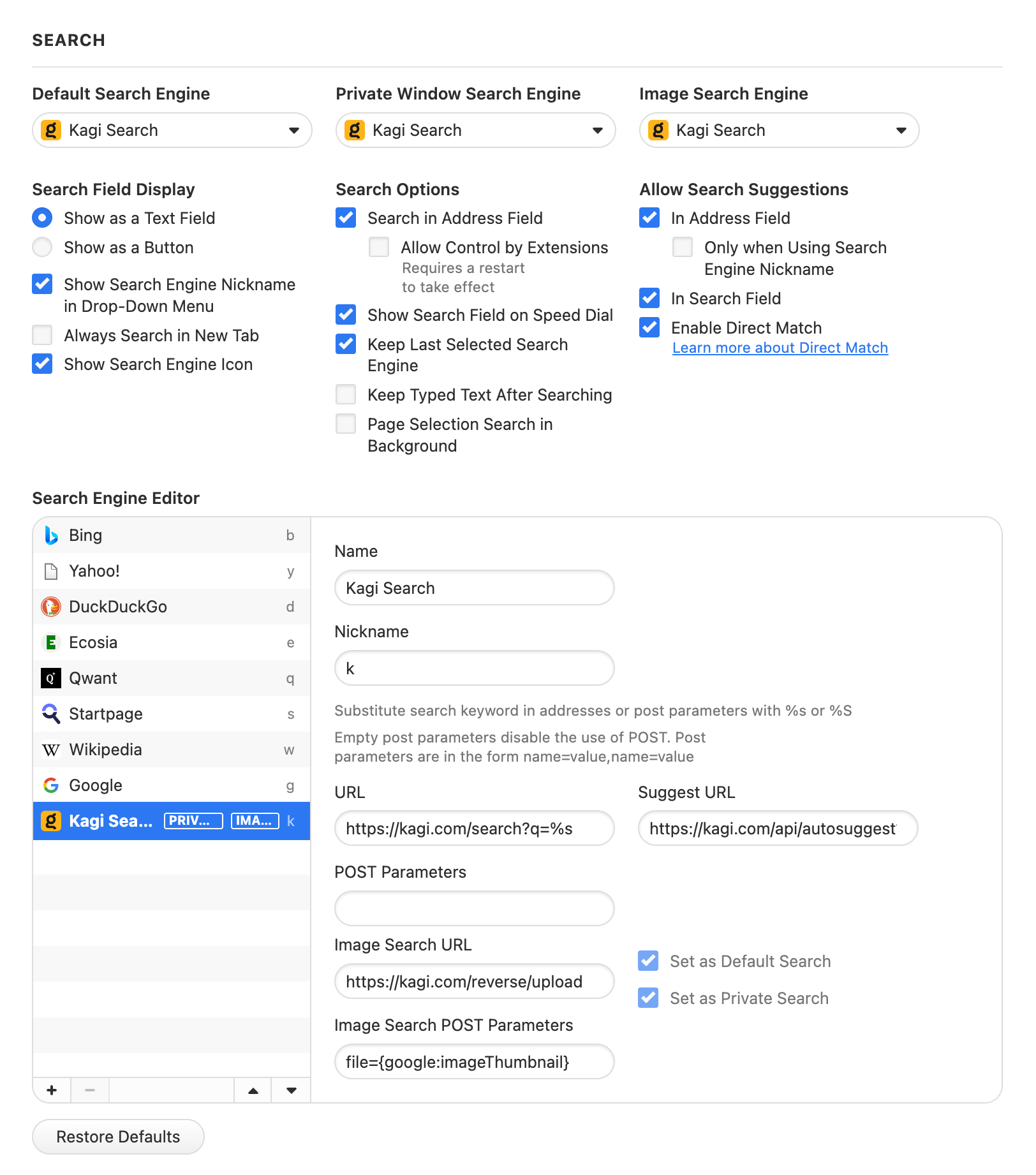This screenshot has width=1036, height=1175.
Task: Open Learn more about Direct Match link
Action: tap(780, 348)
